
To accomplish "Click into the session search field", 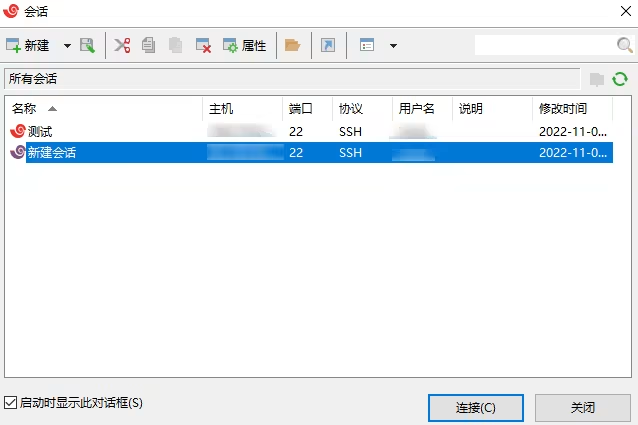I will click(x=544, y=45).
